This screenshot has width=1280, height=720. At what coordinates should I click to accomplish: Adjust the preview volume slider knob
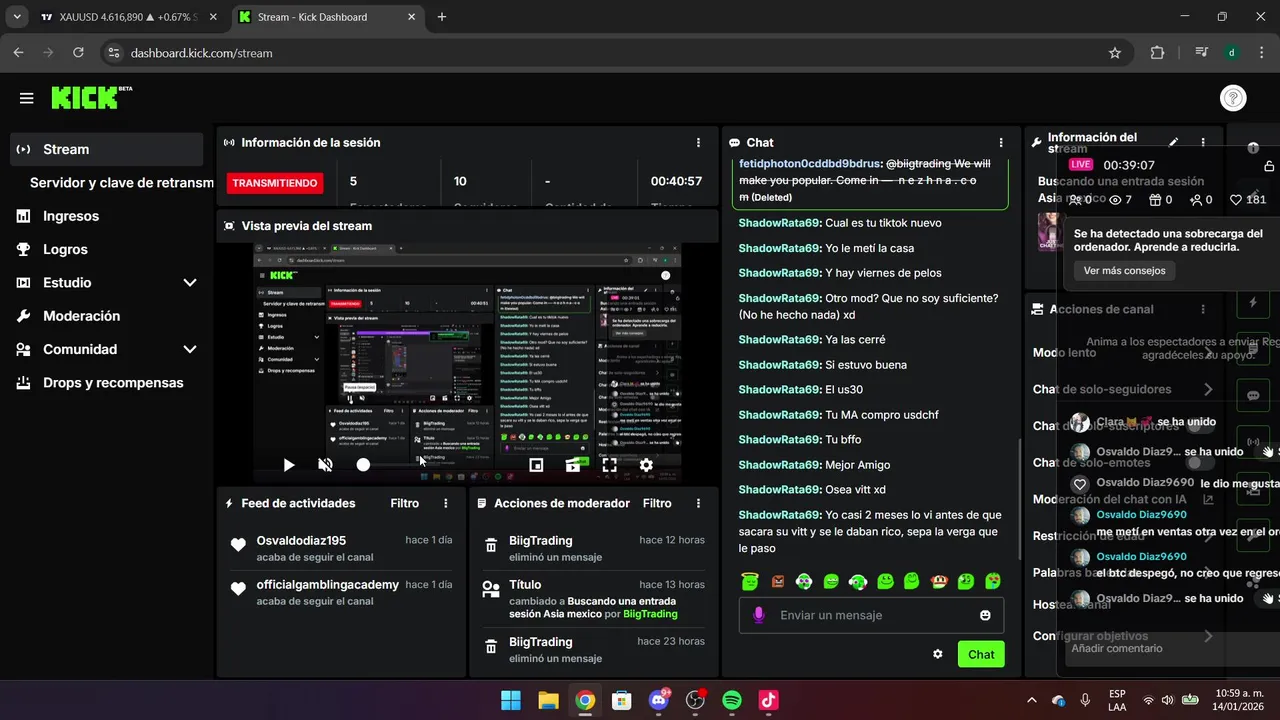(363, 465)
